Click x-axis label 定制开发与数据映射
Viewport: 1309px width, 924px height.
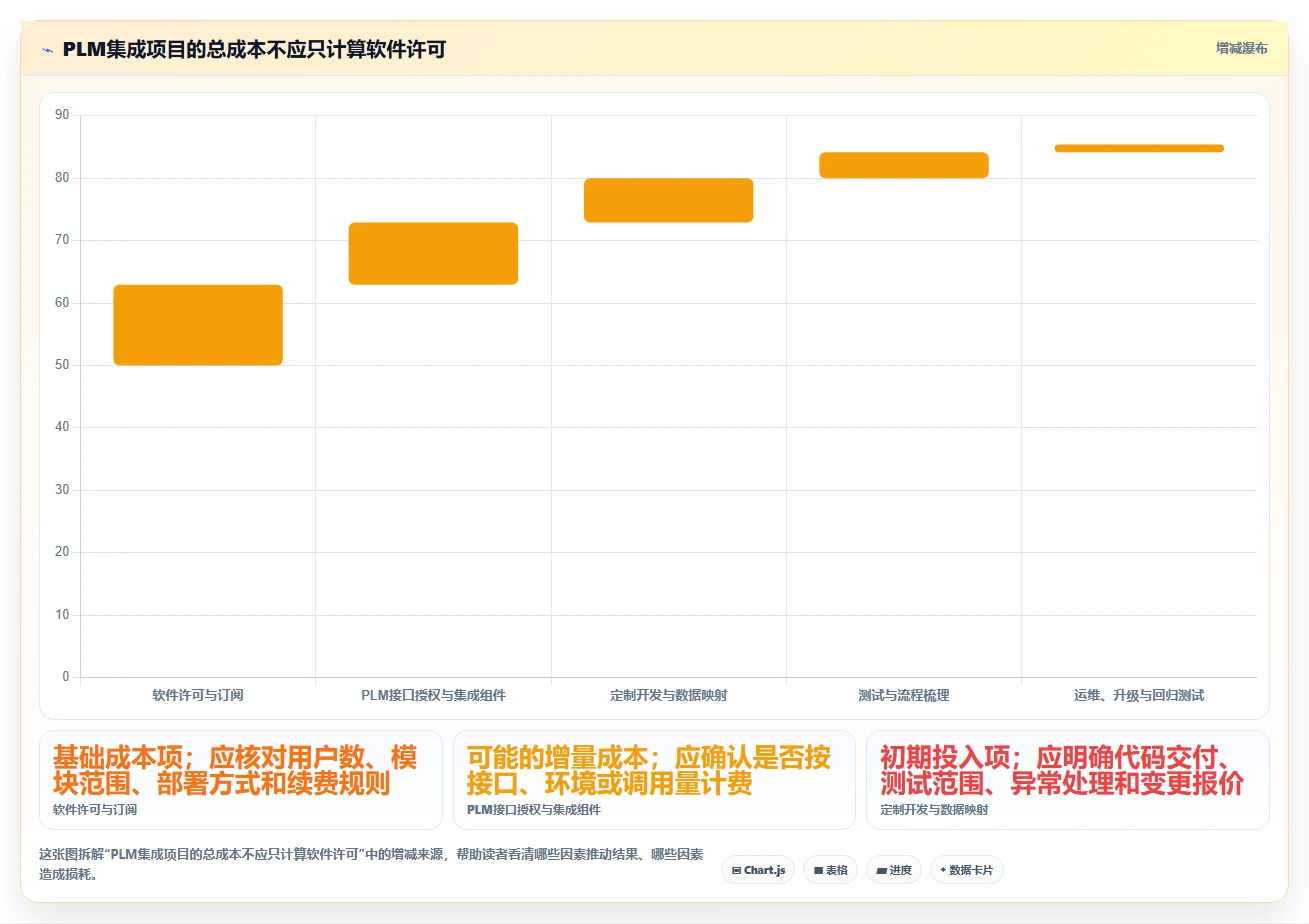coord(668,695)
